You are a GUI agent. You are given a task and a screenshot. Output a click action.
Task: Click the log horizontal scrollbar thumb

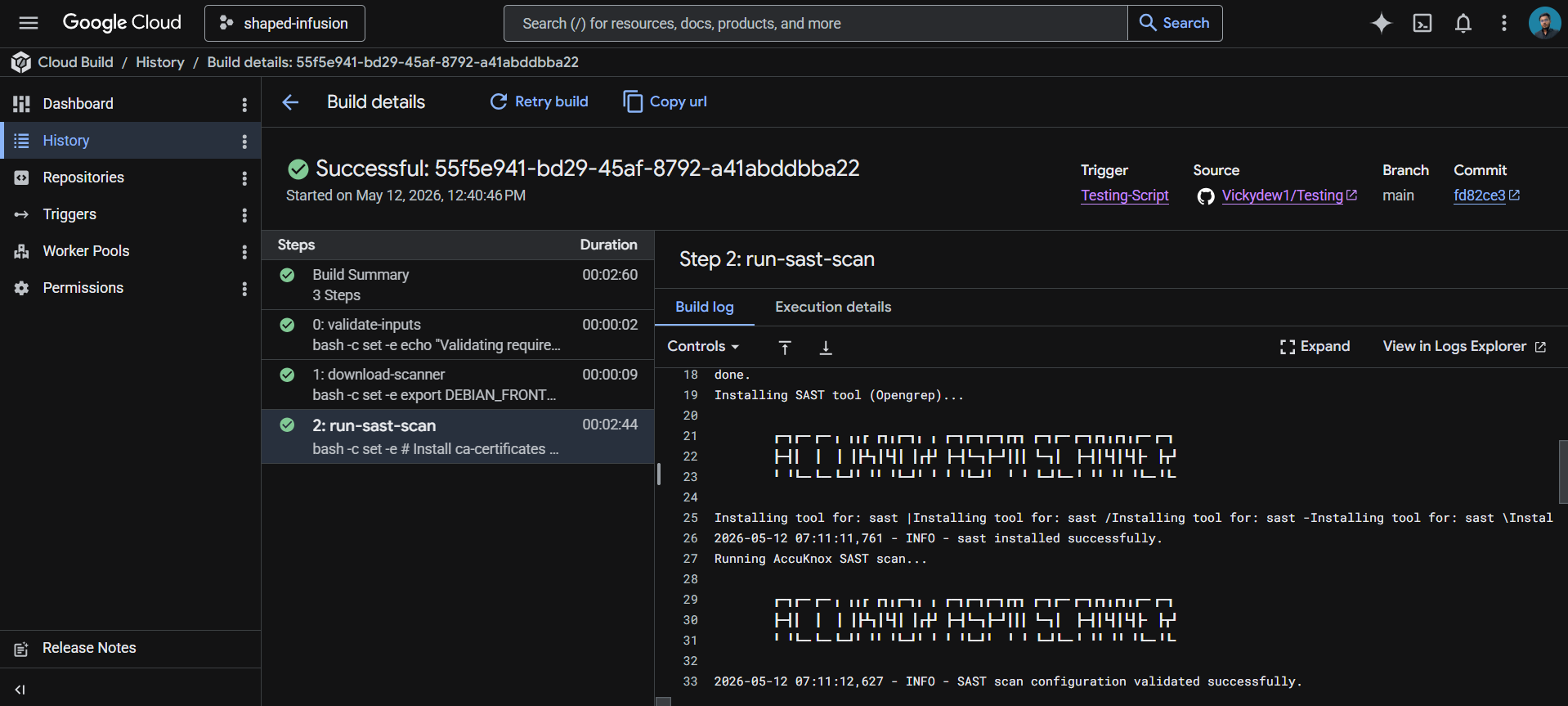664,701
